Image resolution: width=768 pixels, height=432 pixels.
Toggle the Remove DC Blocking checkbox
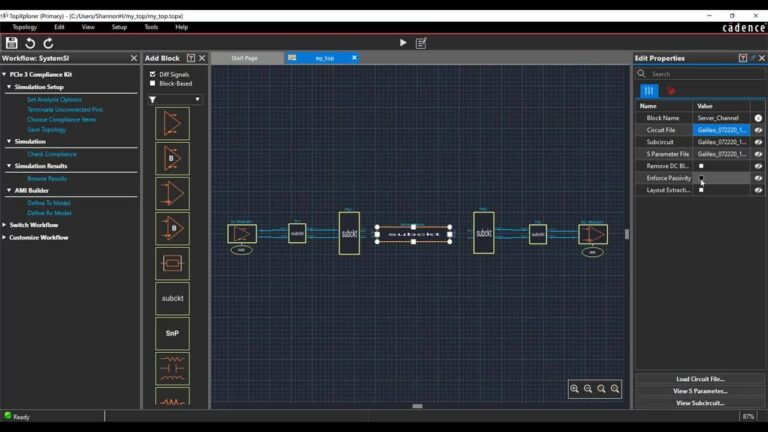click(x=701, y=166)
